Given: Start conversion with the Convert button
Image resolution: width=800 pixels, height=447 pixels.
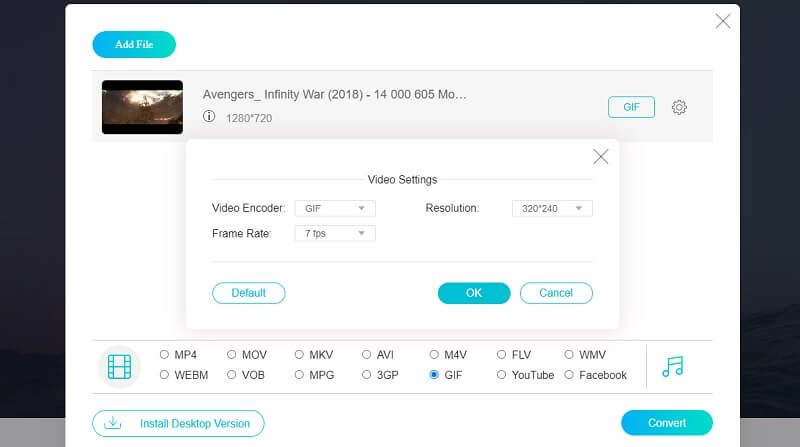Looking at the screenshot, I should point(667,423).
